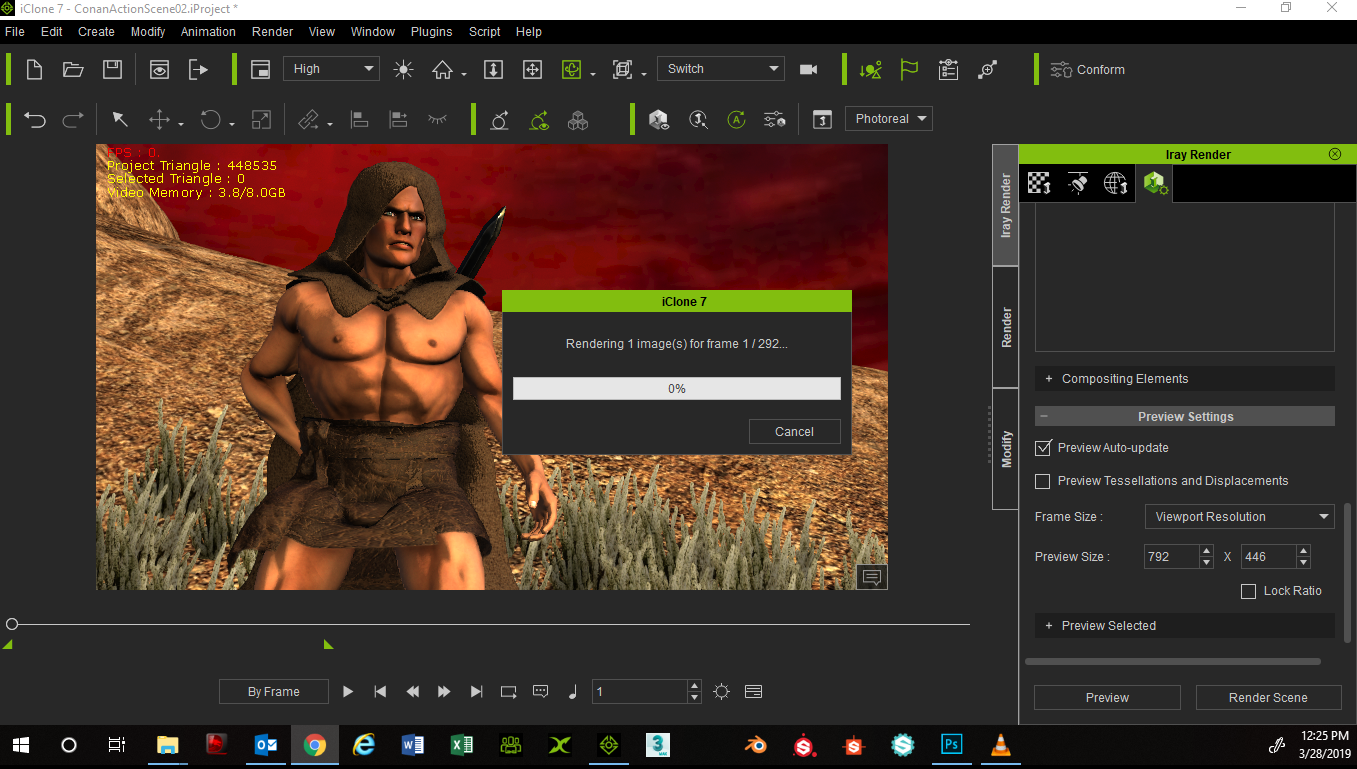This screenshot has width=1357, height=769.
Task: Open the Animation menu
Action: [x=208, y=32]
